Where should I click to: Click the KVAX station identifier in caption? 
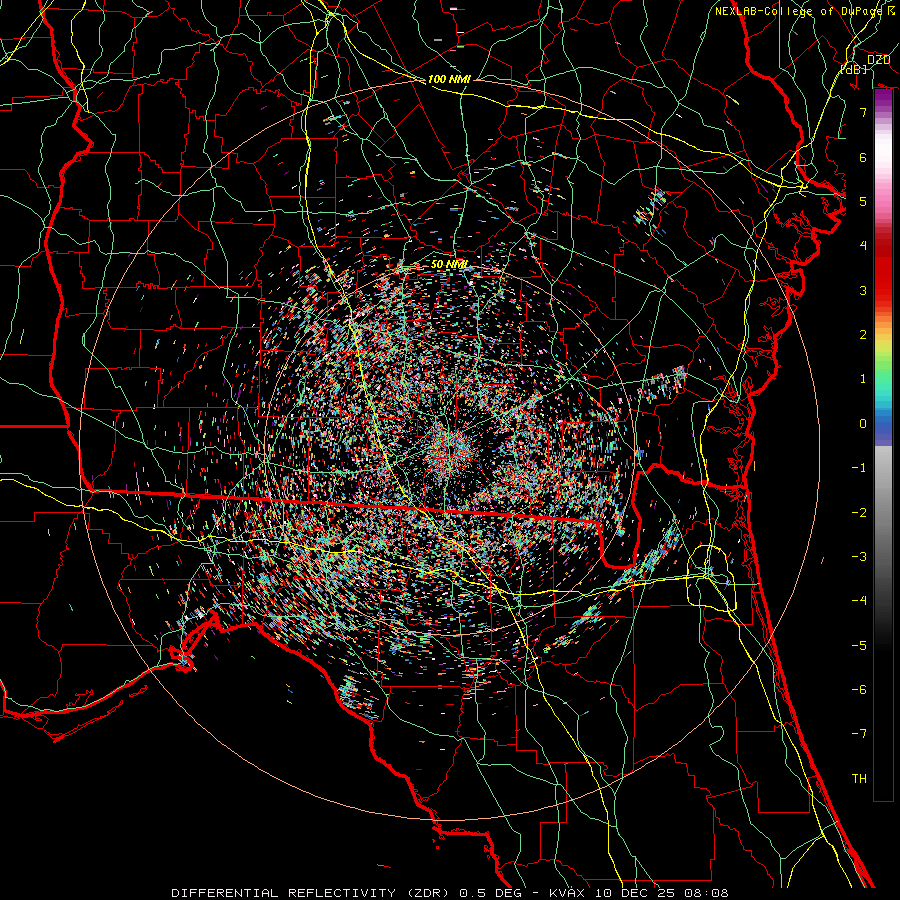click(x=568, y=893)
